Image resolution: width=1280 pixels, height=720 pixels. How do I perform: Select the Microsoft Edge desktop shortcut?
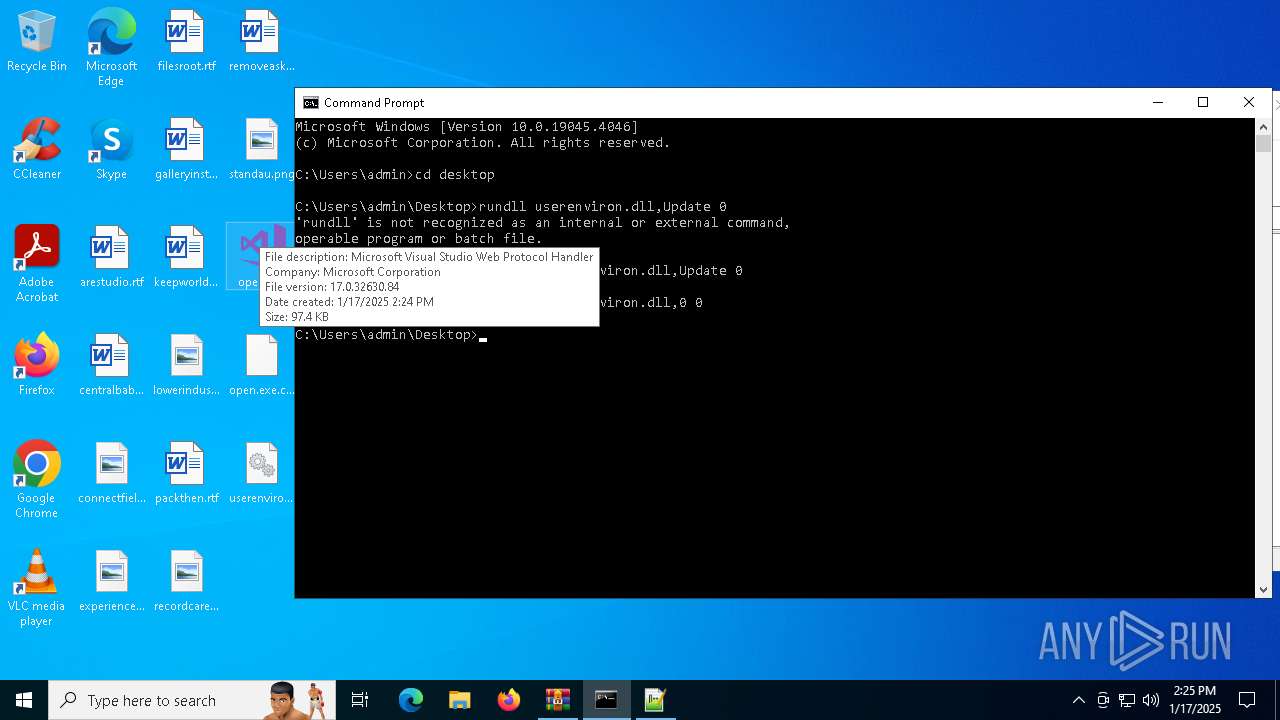111,47
